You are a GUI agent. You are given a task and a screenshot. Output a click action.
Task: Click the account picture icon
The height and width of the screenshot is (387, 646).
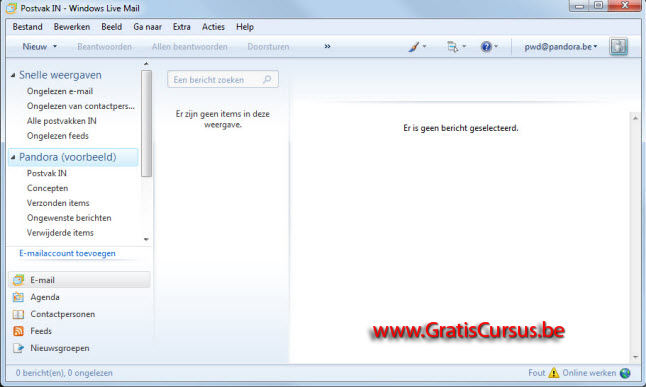tap(618, 46)
